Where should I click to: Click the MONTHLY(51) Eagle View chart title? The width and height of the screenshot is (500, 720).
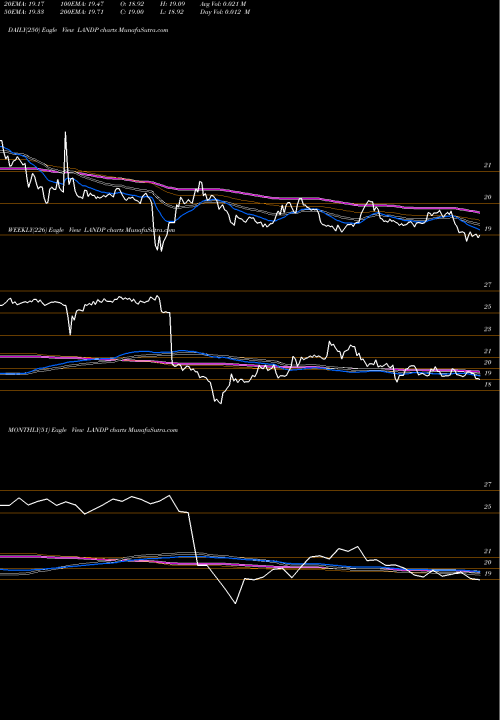click(93, 430)
